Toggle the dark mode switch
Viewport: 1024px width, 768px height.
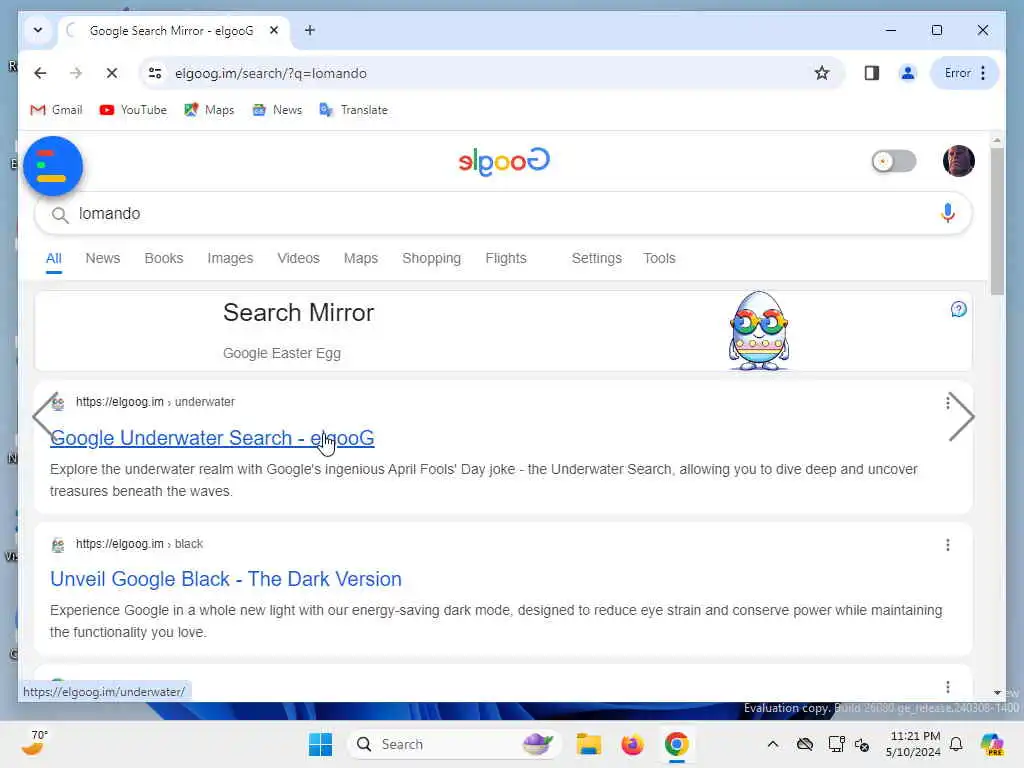[893, 161]
